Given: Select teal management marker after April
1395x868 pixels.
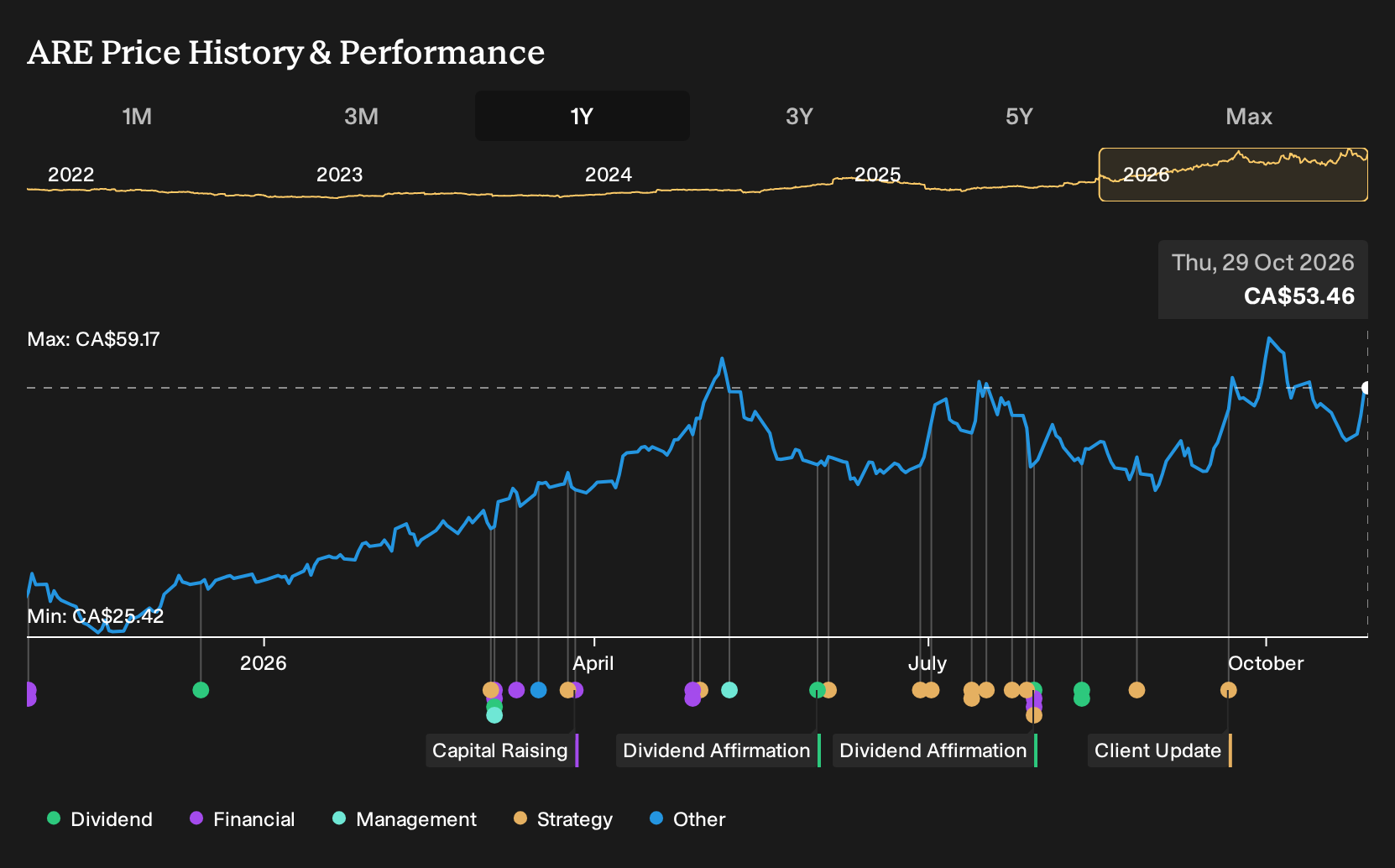Looking at the screenshot, I should click(729, 690).
